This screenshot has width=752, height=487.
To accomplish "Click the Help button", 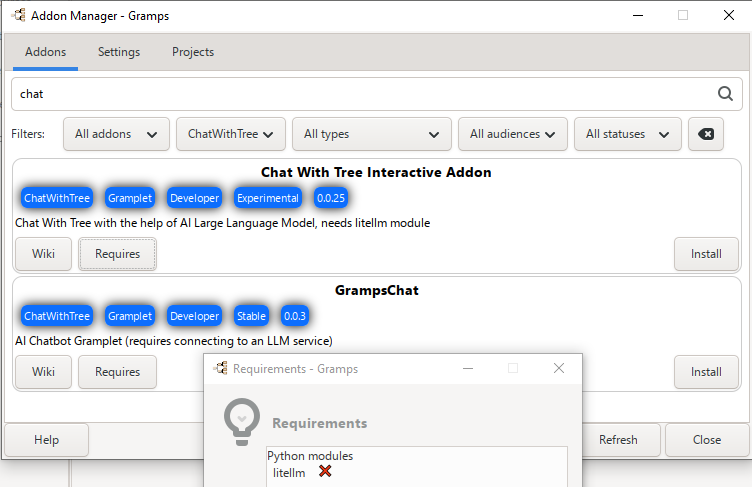I will (x=47, y=440).
